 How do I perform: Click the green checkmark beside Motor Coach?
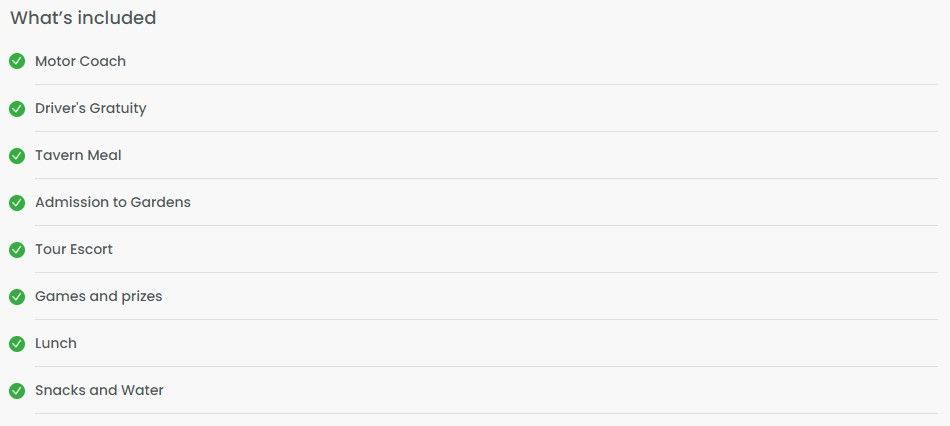pyautogui.click(x=17, y=61)
